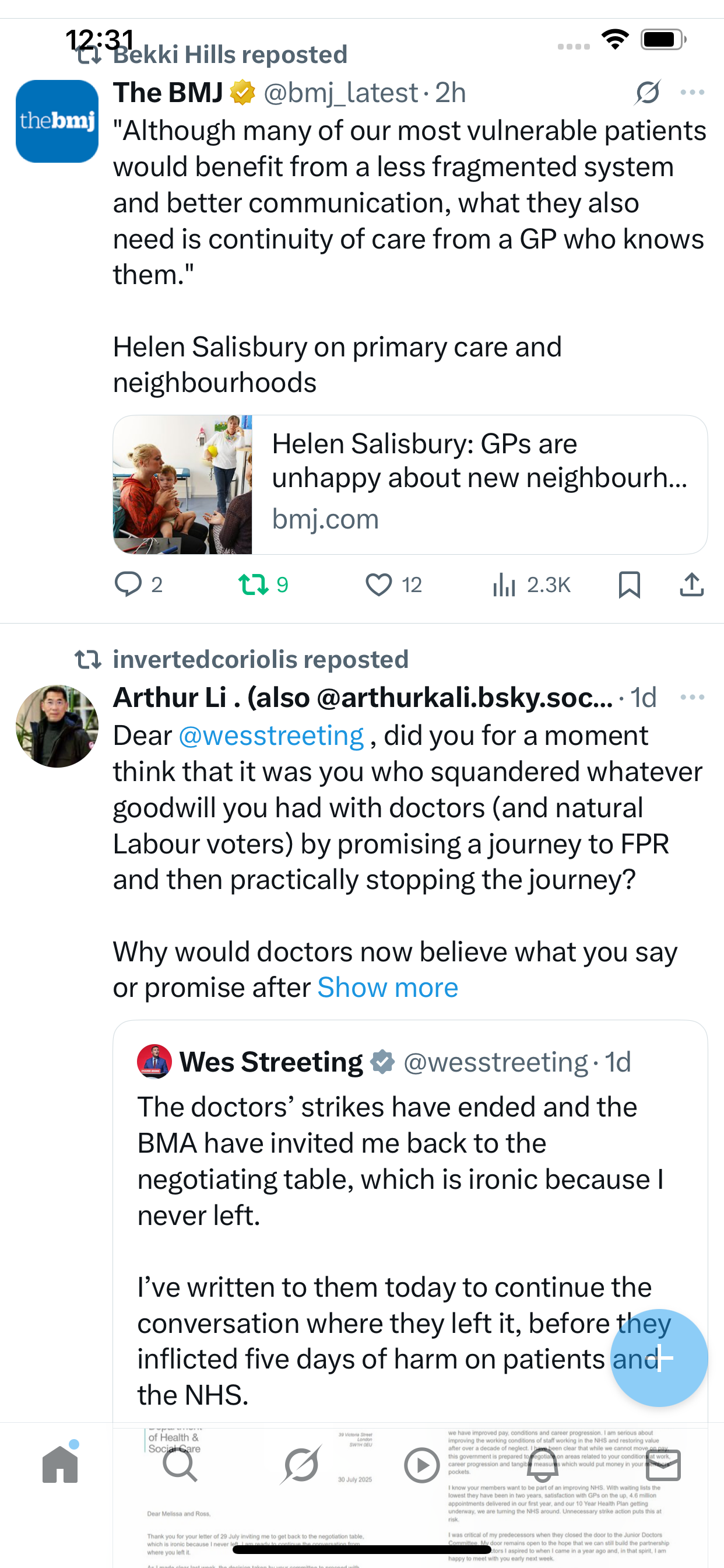Open The BMJ profile avatar
The width and height of the screenshot is (724, 1568).
[x=57, y=121]
